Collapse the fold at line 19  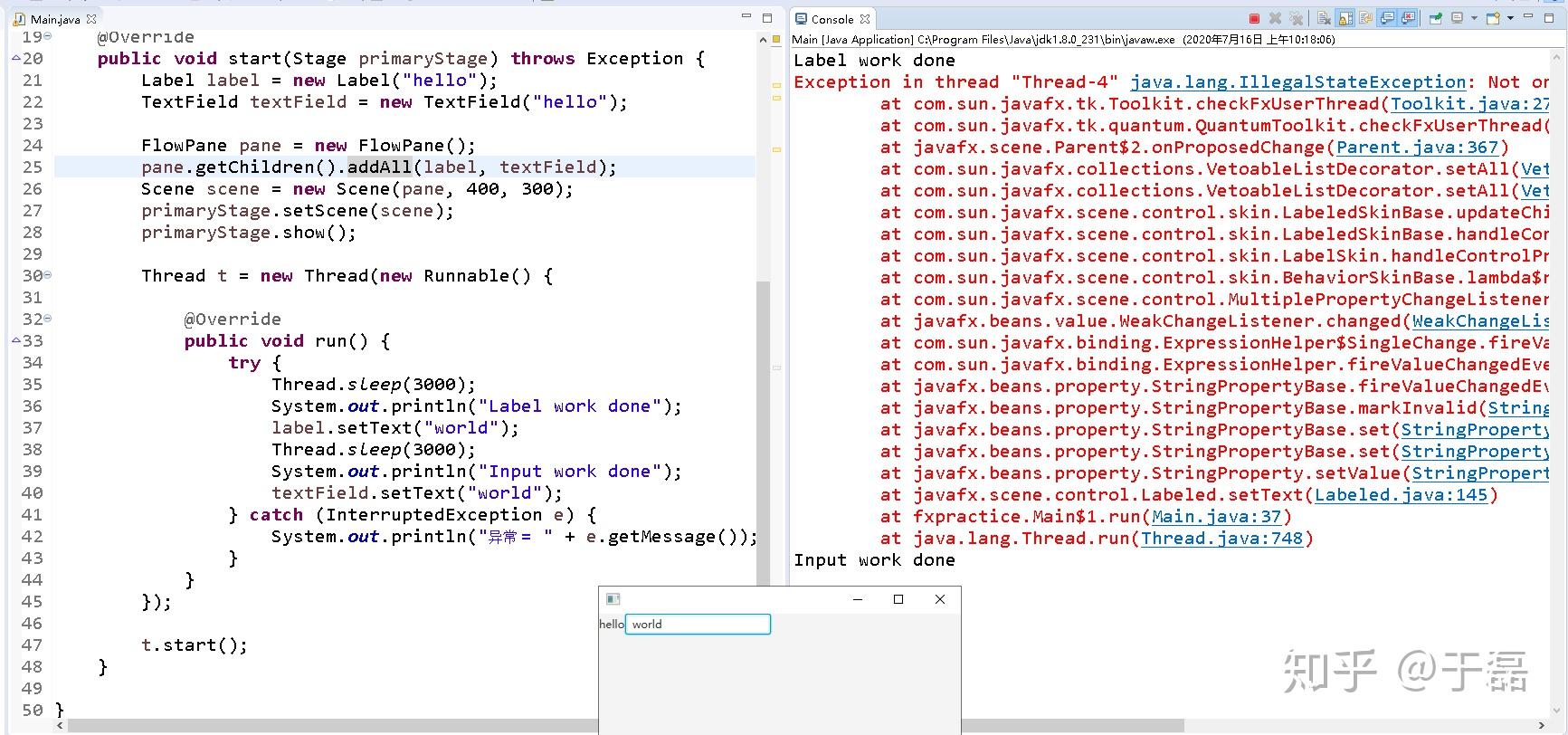[47, 37]
